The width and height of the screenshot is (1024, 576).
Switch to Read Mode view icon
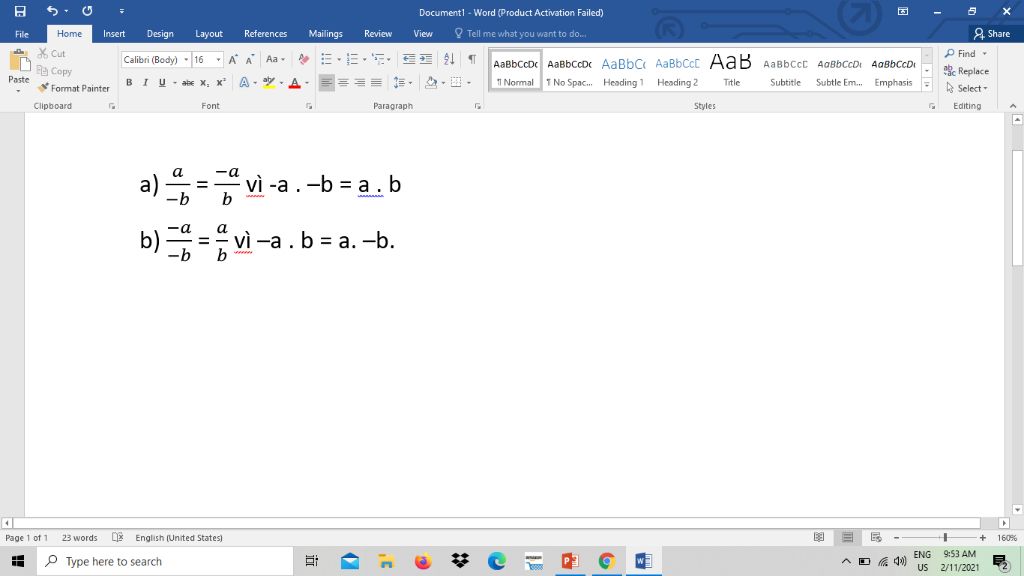pyautogui.click(x=819, y=537)
